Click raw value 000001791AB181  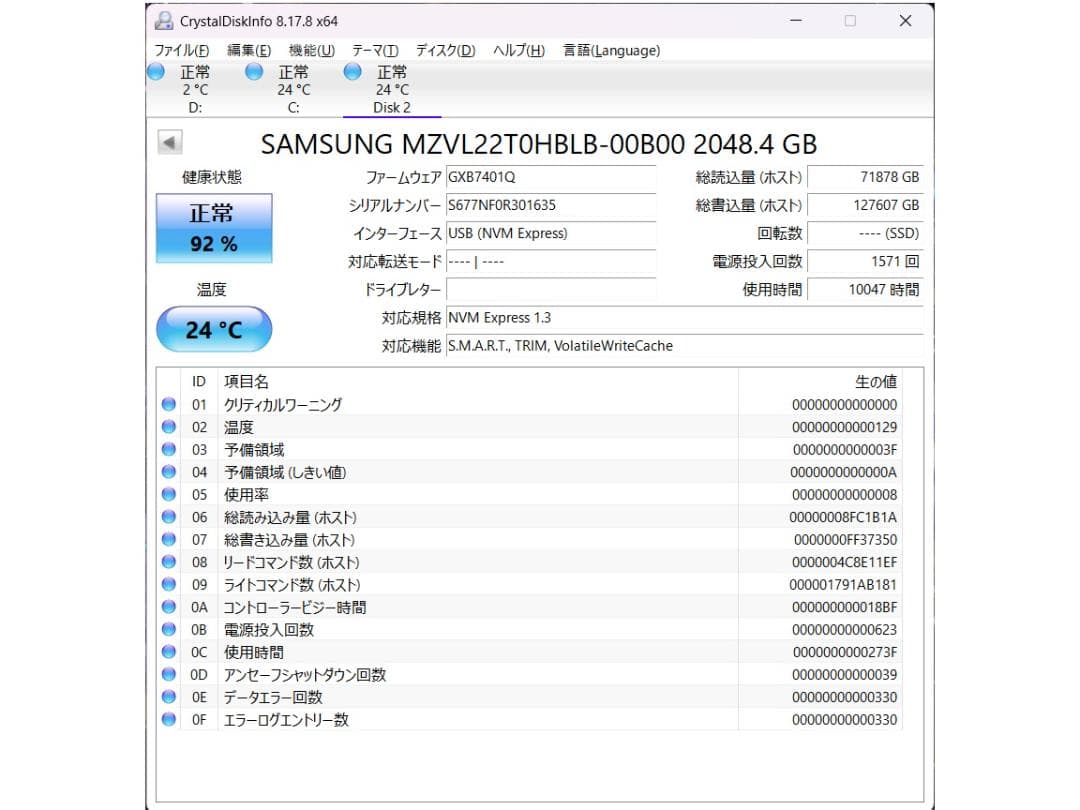click(843, 585)
